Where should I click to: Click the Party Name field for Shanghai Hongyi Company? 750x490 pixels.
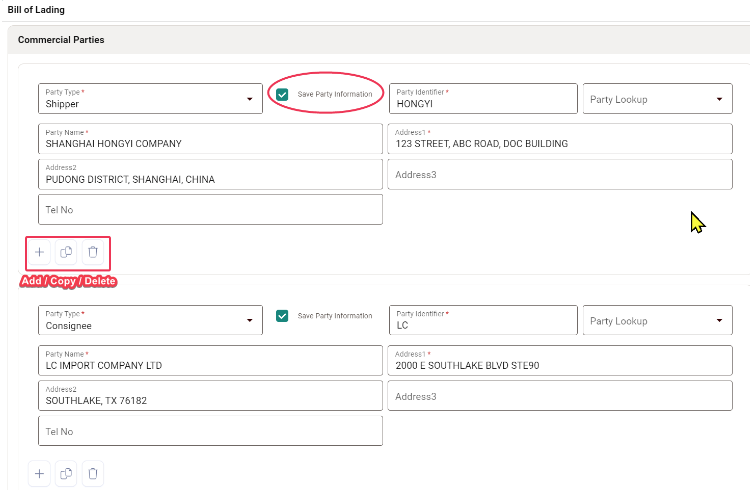(210, 138)
